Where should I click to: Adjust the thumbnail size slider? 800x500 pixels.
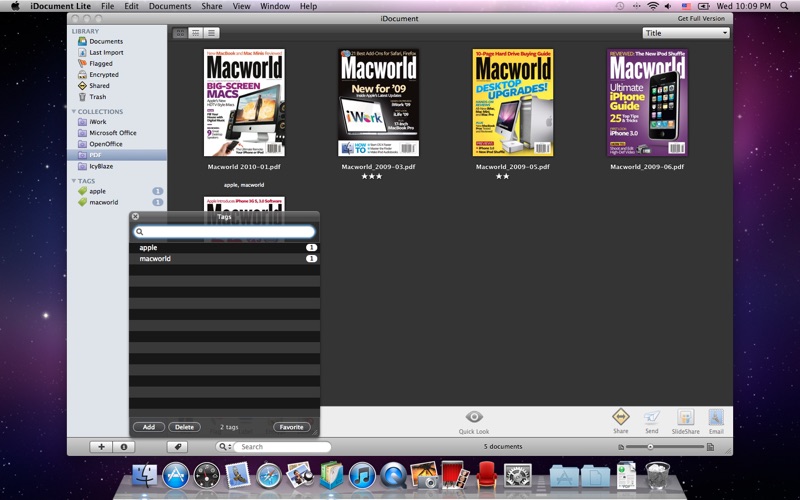click(650, 447)
